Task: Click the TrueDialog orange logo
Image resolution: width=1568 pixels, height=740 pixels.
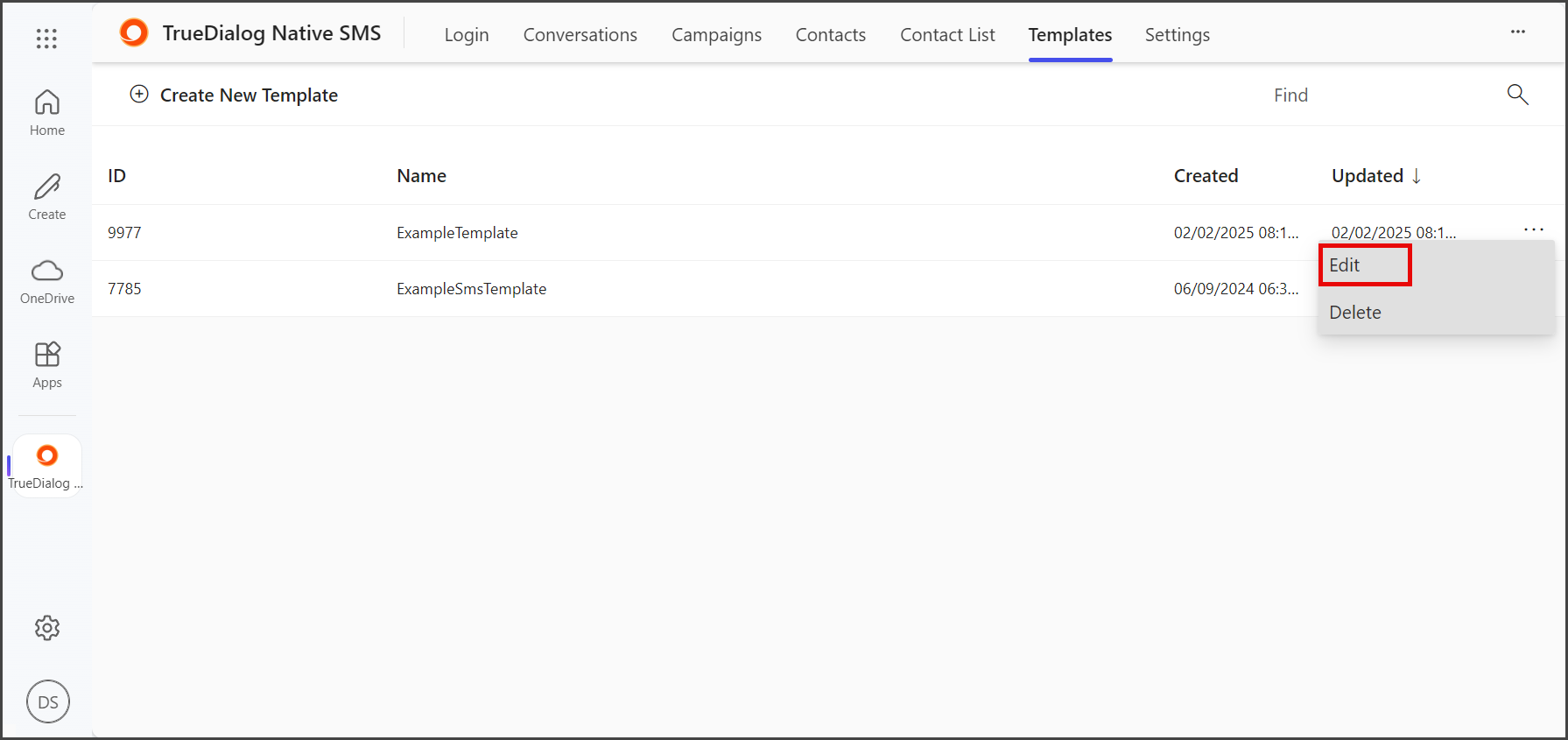Action: click(x=134, y=33)
